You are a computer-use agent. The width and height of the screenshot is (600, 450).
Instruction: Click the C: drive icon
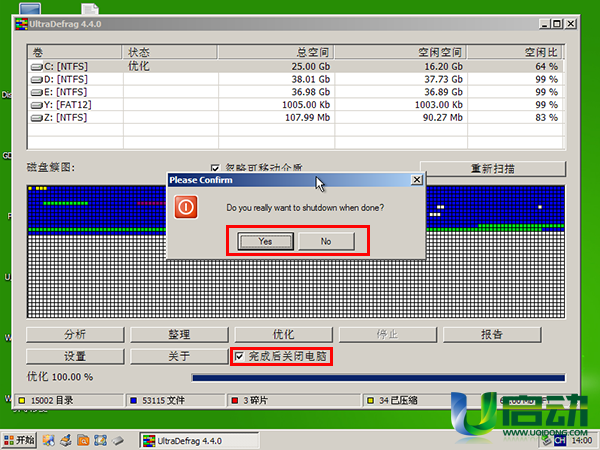click(36, 67)
